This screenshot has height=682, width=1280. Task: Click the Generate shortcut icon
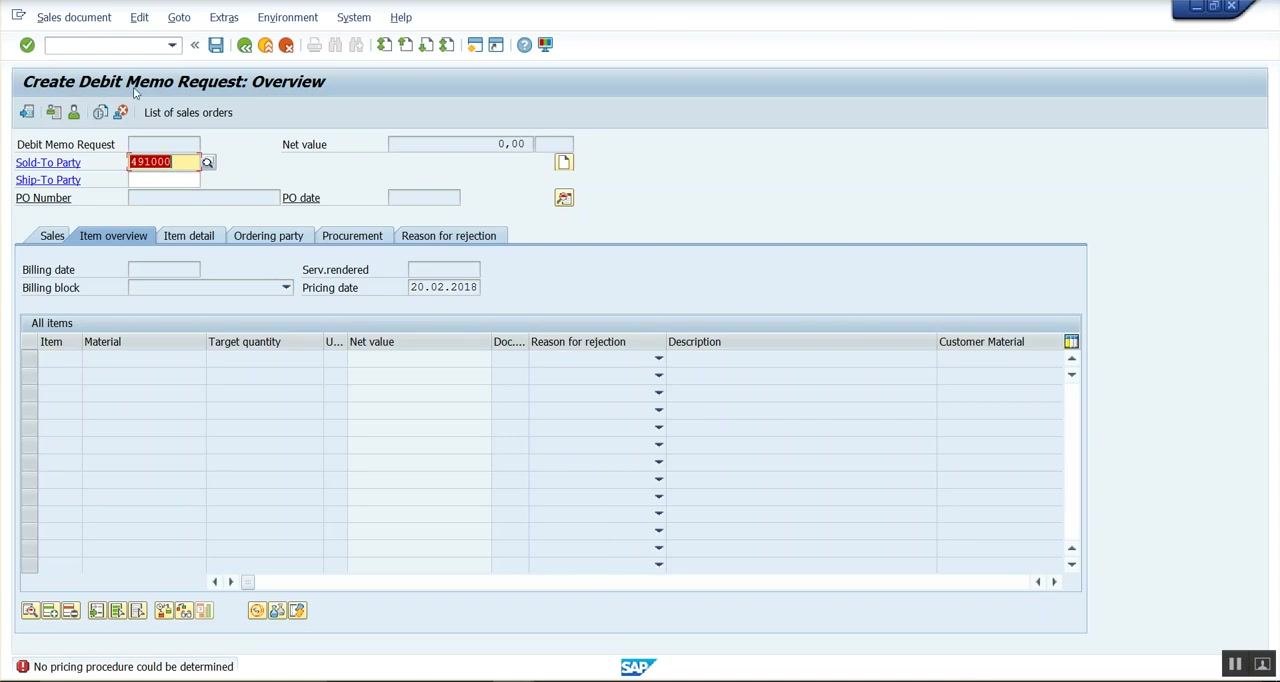click(496, 45)
